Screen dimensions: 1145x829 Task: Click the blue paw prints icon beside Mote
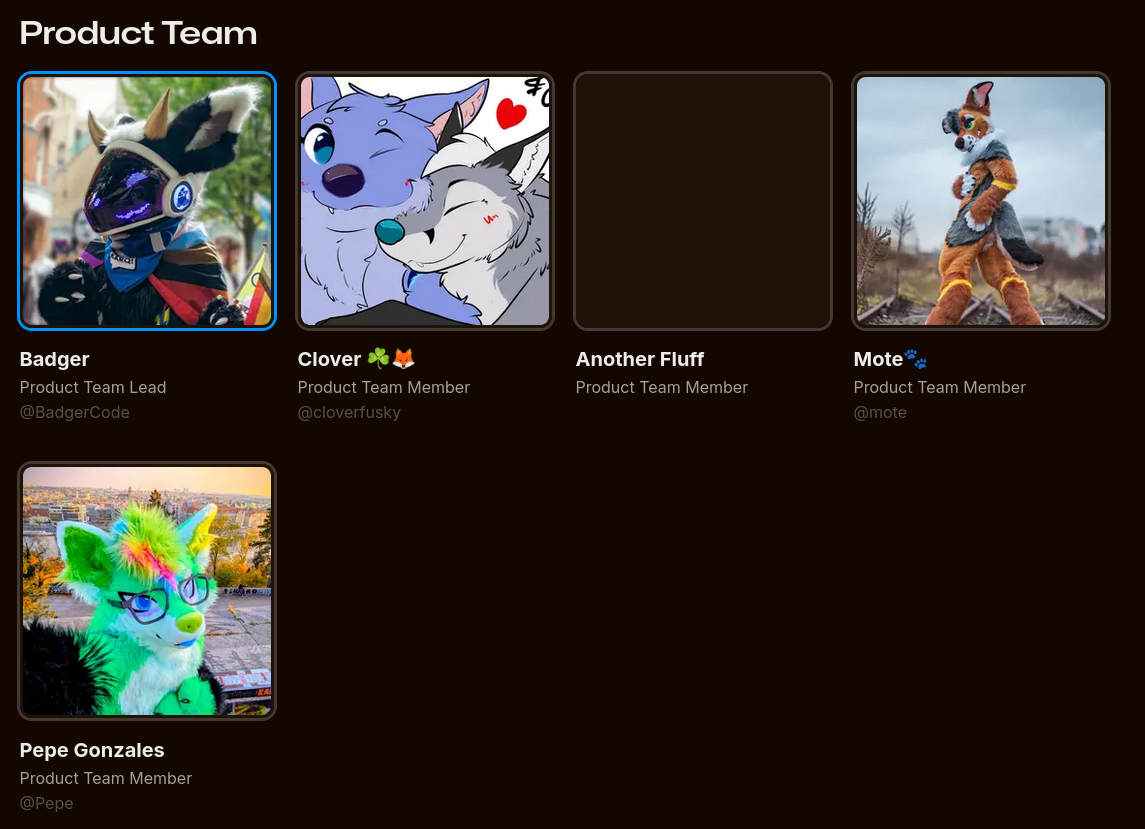point(916,359)
